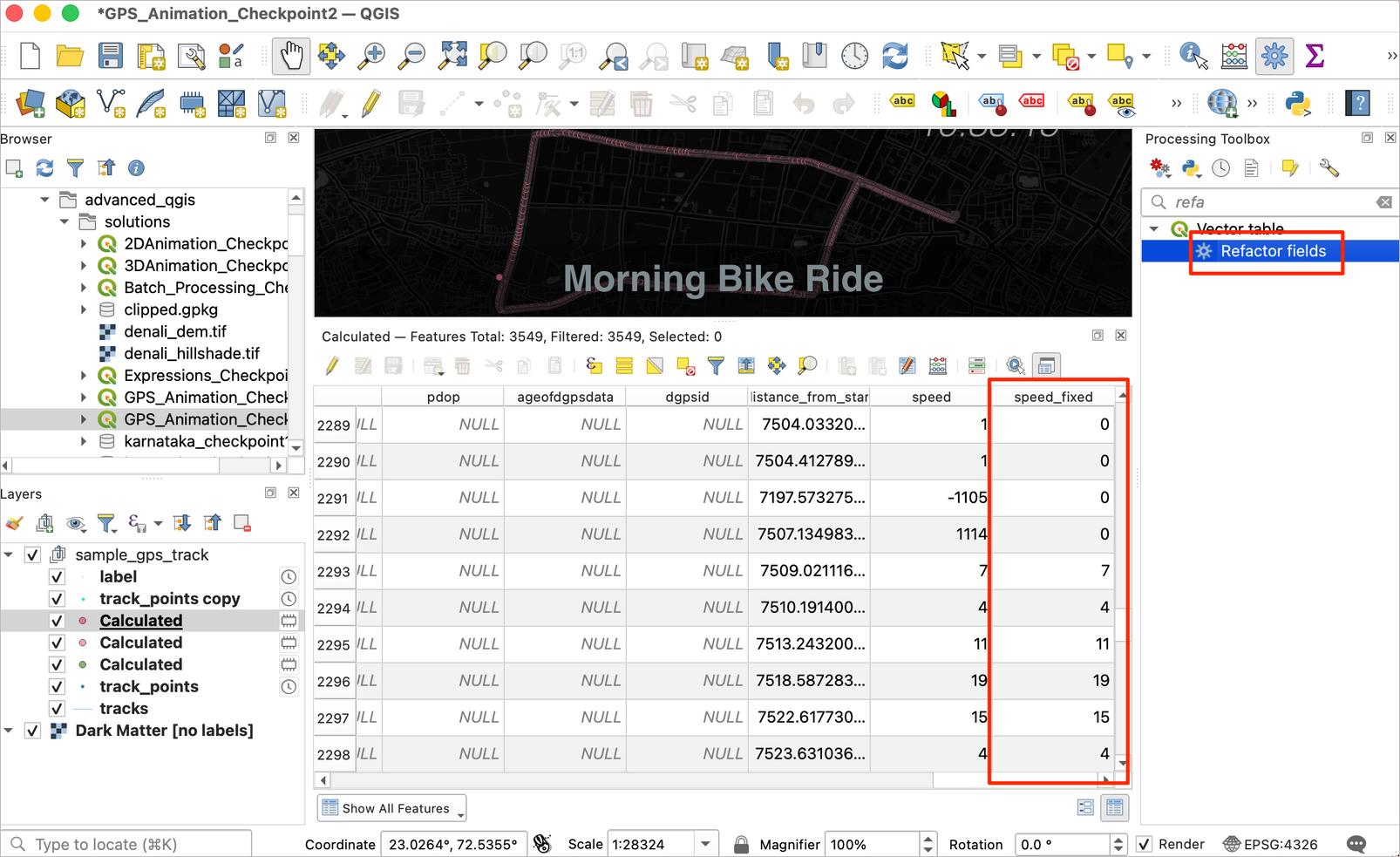Disable the Render checkbox in status bar
The width and height of the screenshot is (1400, 857).
(1145, 844)
